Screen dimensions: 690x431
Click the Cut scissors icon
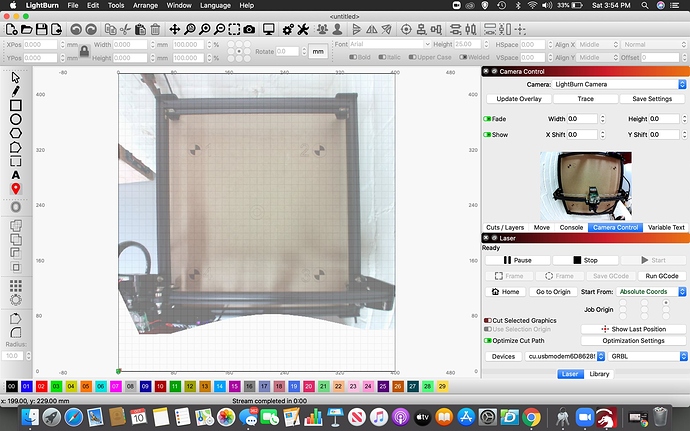point(125,29)
